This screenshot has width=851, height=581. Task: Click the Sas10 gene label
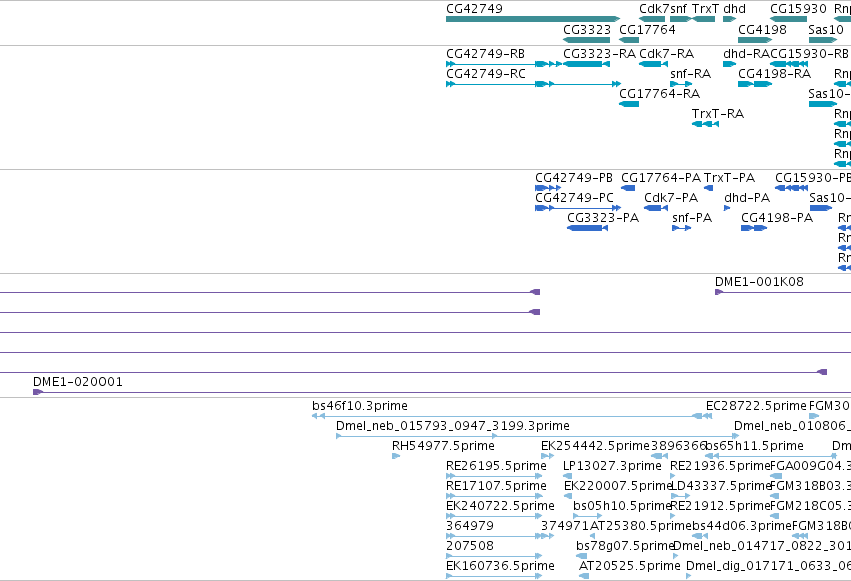pos(825,30)
